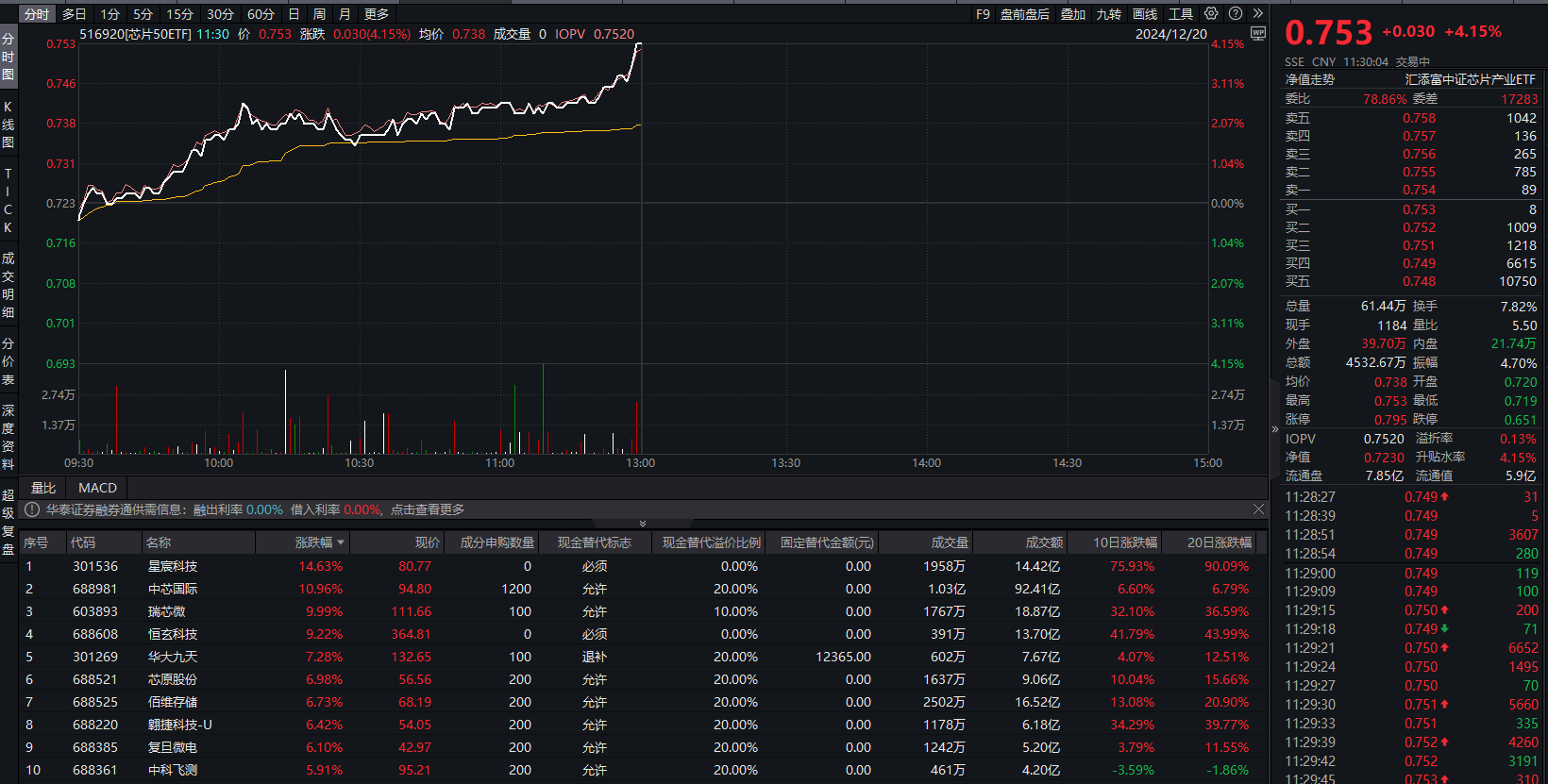Select 星宸科技 row in constituents table
The height and width of the screenshot is (784, 1548).
coord(173,566)
